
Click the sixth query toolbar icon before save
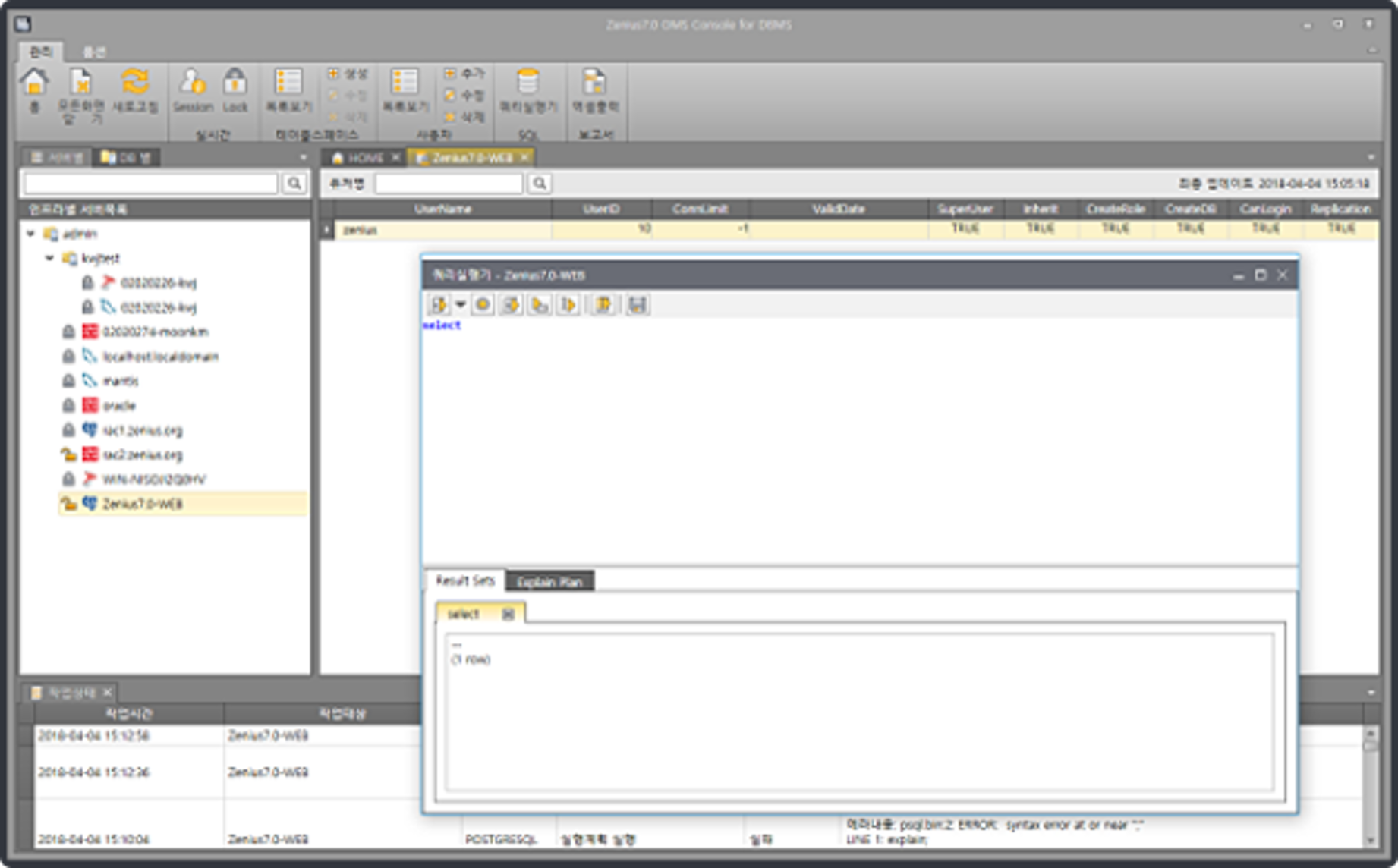(603, 304)
